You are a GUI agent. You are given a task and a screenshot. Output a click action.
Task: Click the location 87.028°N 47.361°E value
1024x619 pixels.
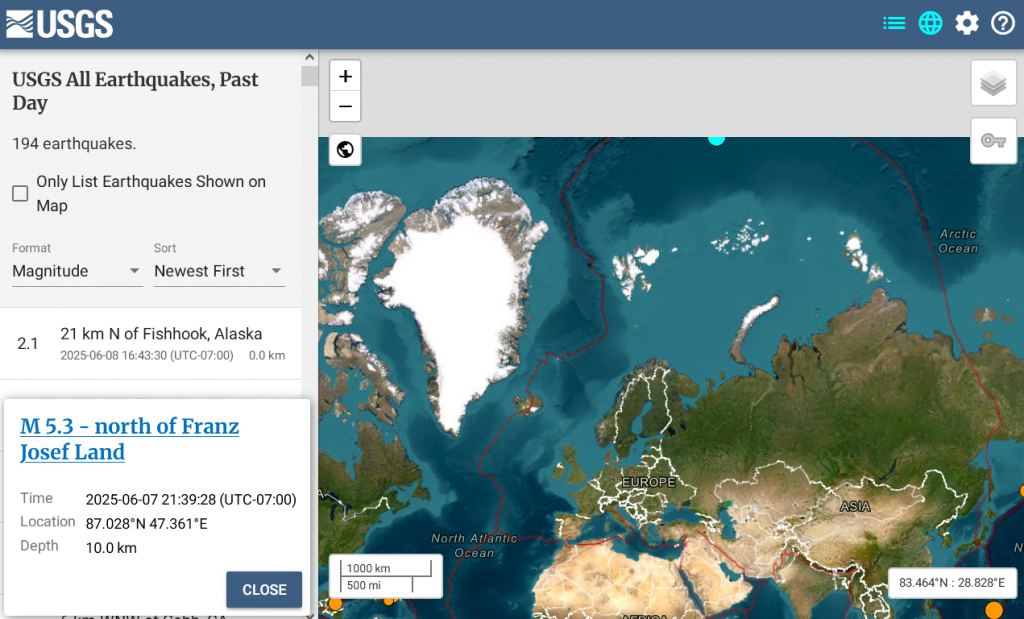[146, 524]
